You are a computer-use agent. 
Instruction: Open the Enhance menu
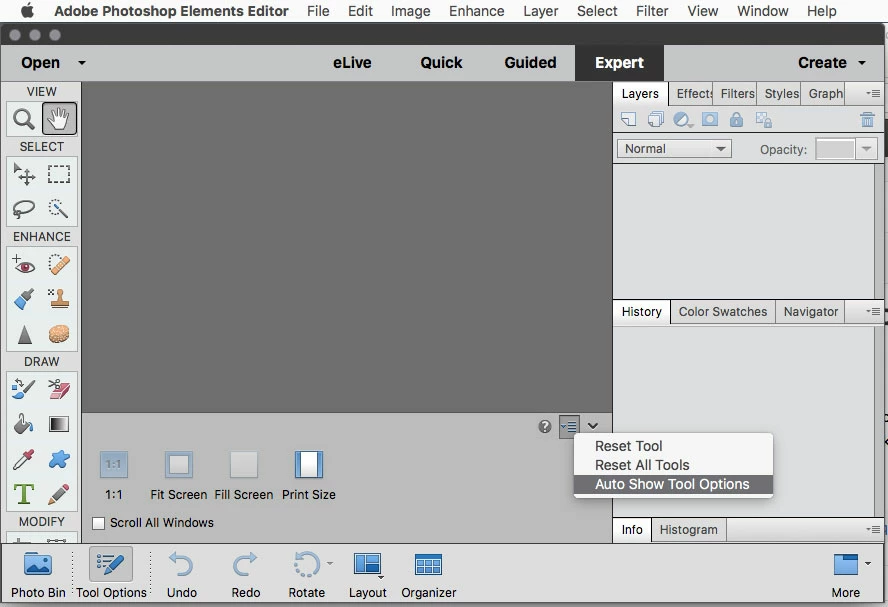point(476,11)
